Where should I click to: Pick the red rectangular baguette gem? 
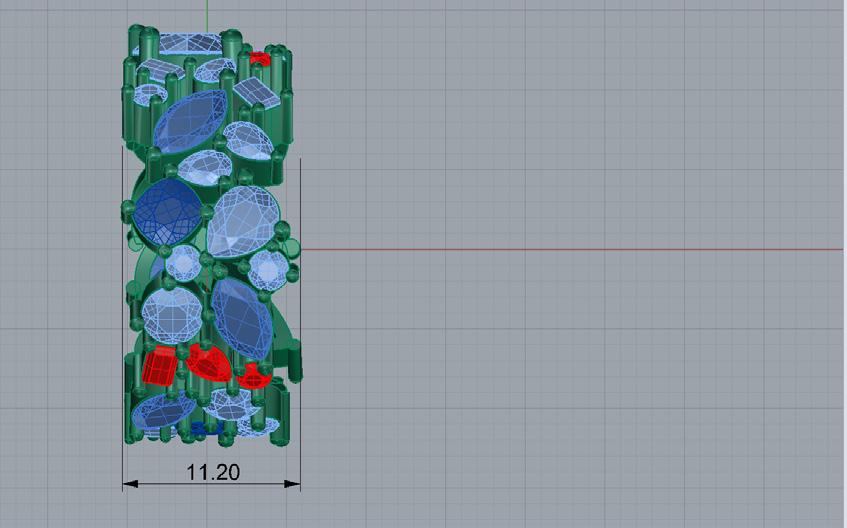tap(159, 366)
